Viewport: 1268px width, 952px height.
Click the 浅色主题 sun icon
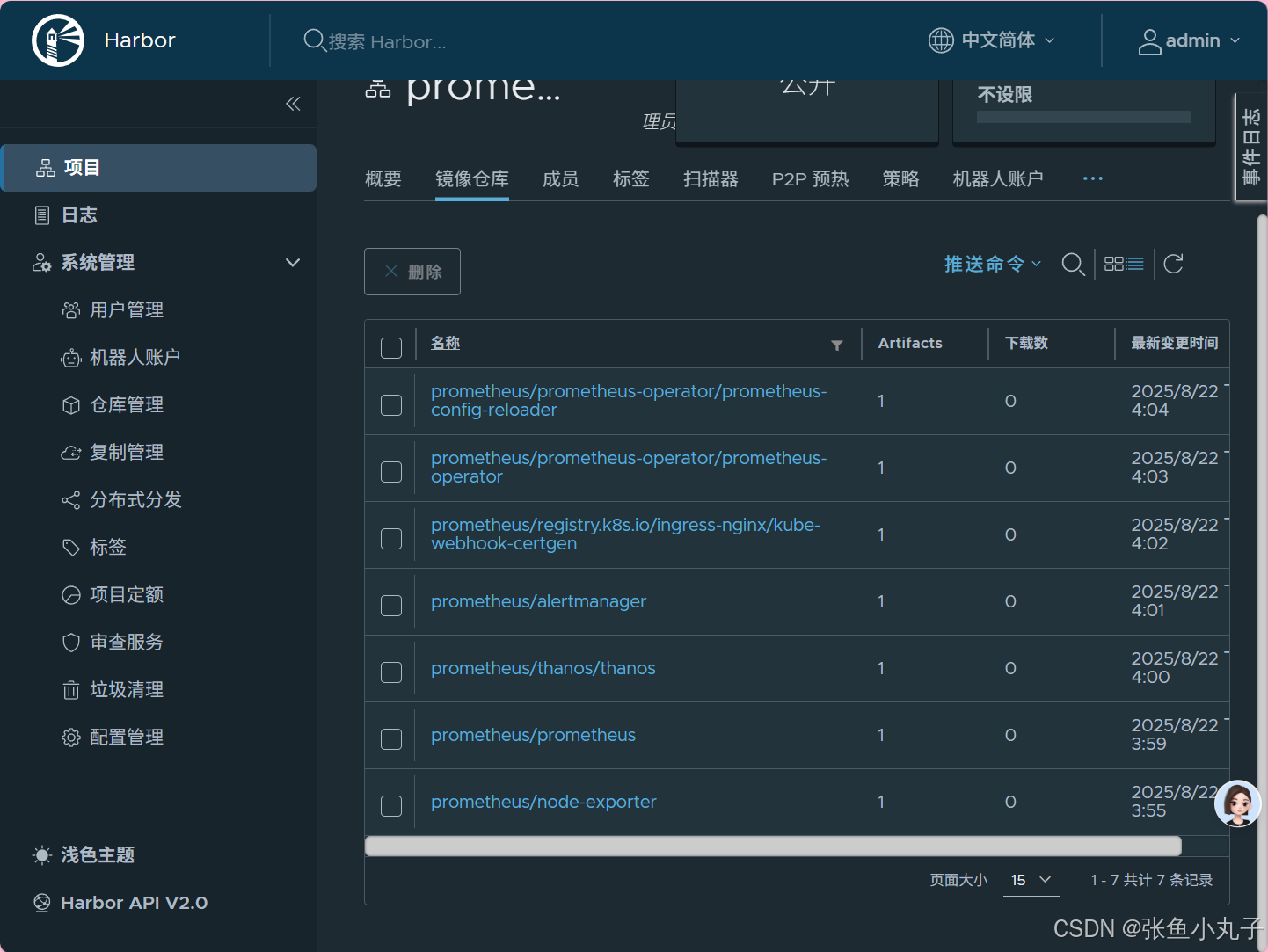click(x=41, y=855)
